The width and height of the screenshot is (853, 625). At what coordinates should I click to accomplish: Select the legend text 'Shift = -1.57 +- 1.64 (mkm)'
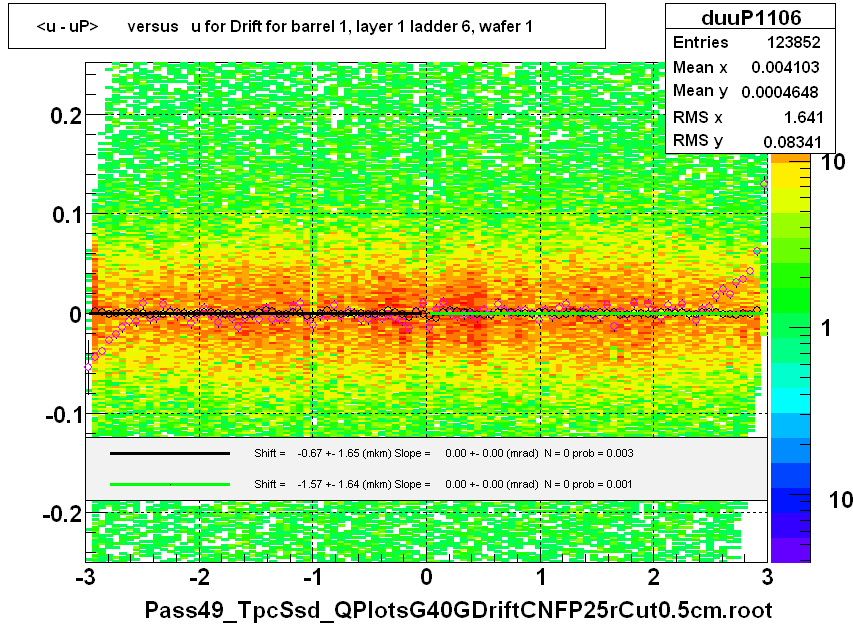pos(323,484)
